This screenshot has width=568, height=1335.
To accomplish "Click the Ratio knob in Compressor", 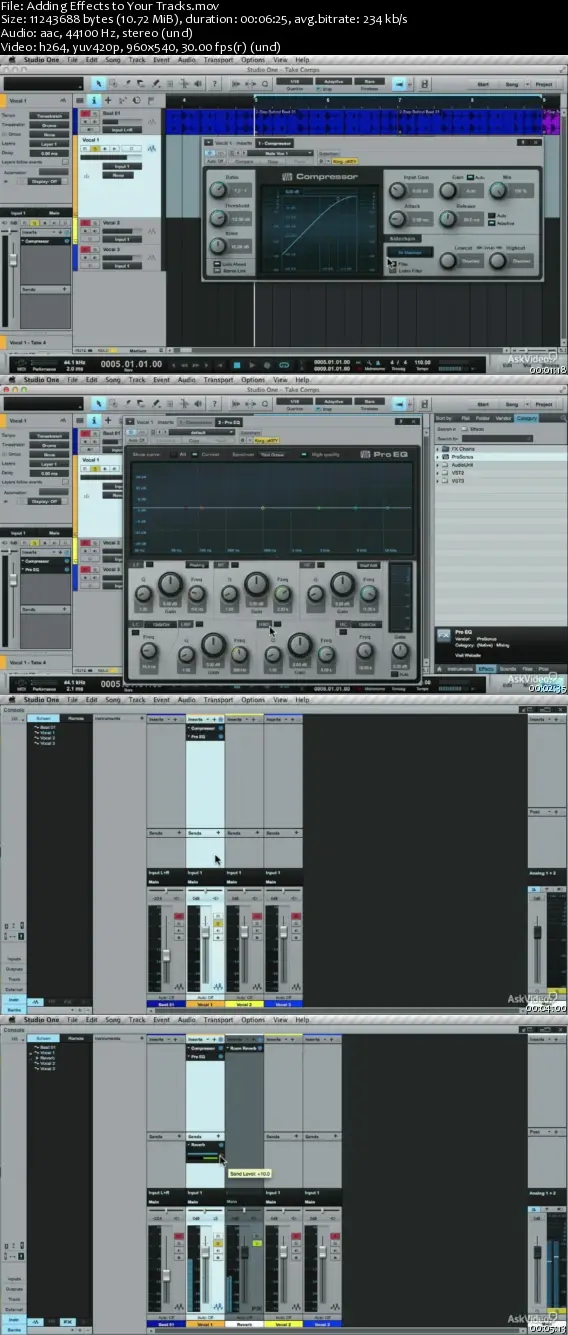I will (216, 190).
